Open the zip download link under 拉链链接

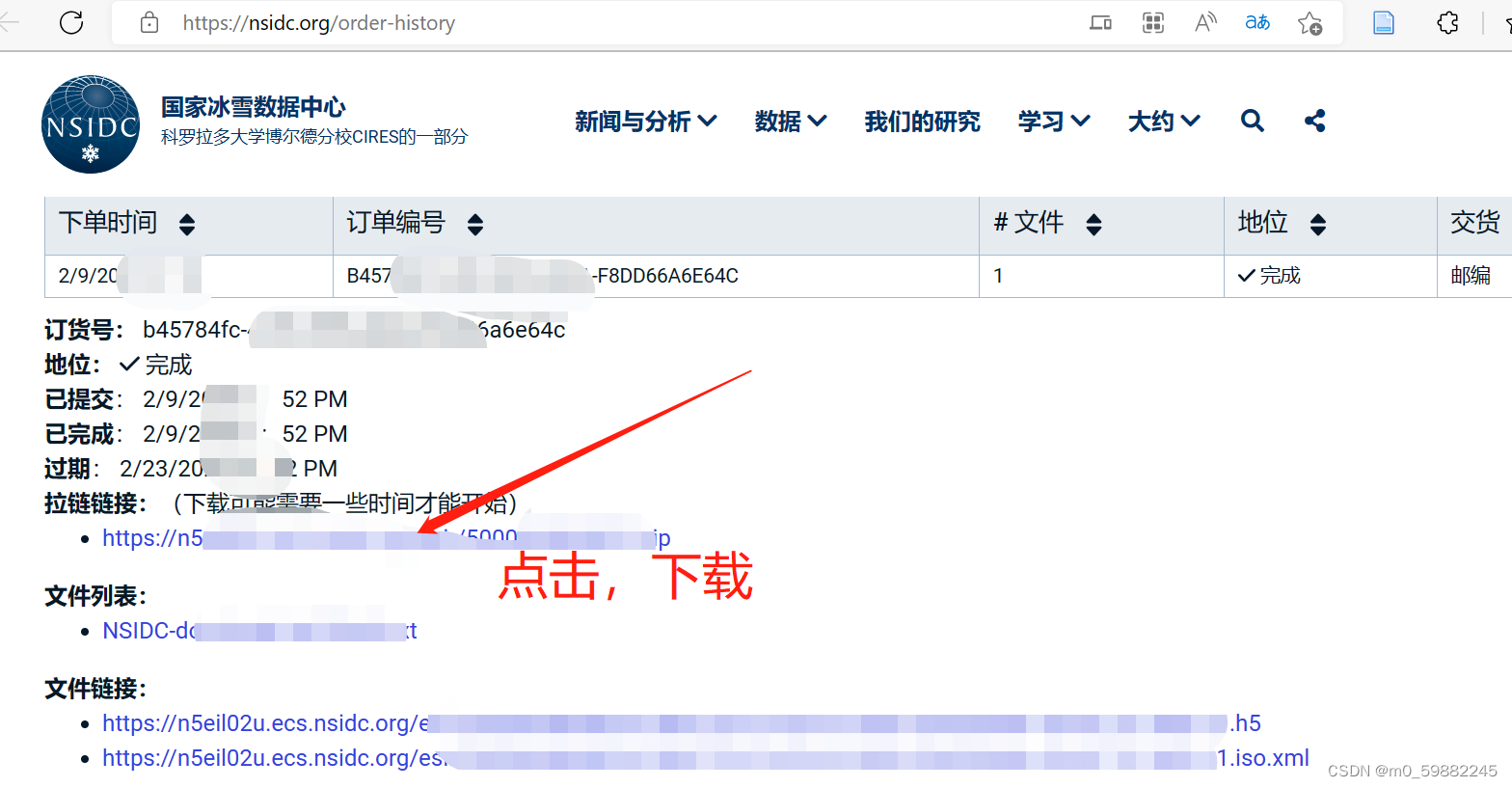tap(386, 538)
